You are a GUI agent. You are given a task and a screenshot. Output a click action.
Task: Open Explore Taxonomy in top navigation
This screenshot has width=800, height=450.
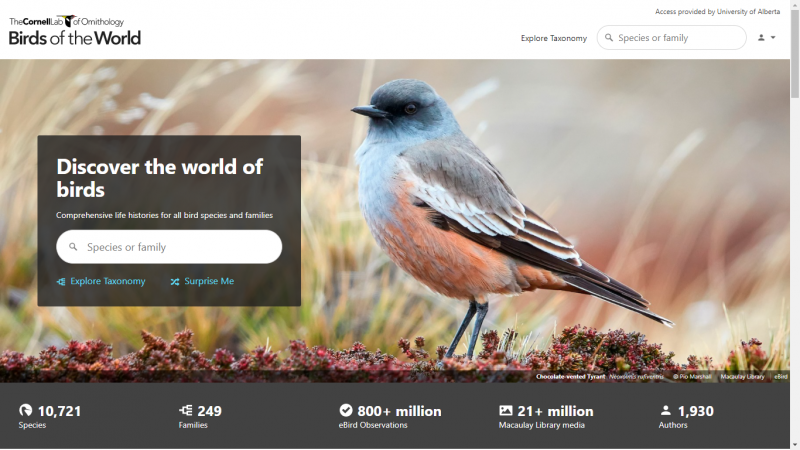tap(554, 38)
